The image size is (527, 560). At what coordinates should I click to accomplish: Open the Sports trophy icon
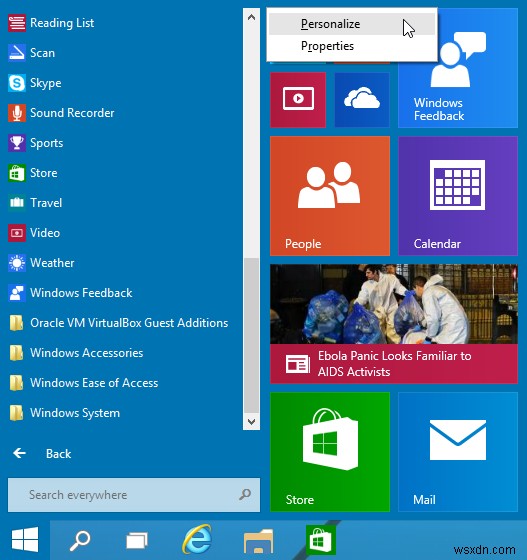(17, 143)
